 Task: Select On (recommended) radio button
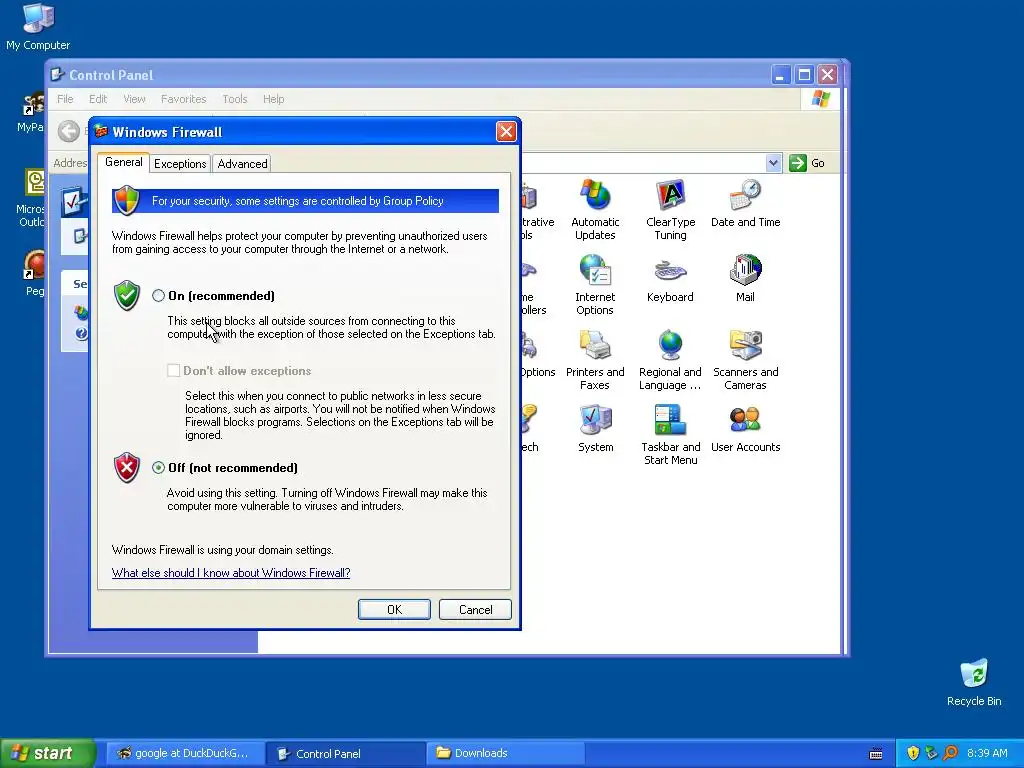point(158,296)
